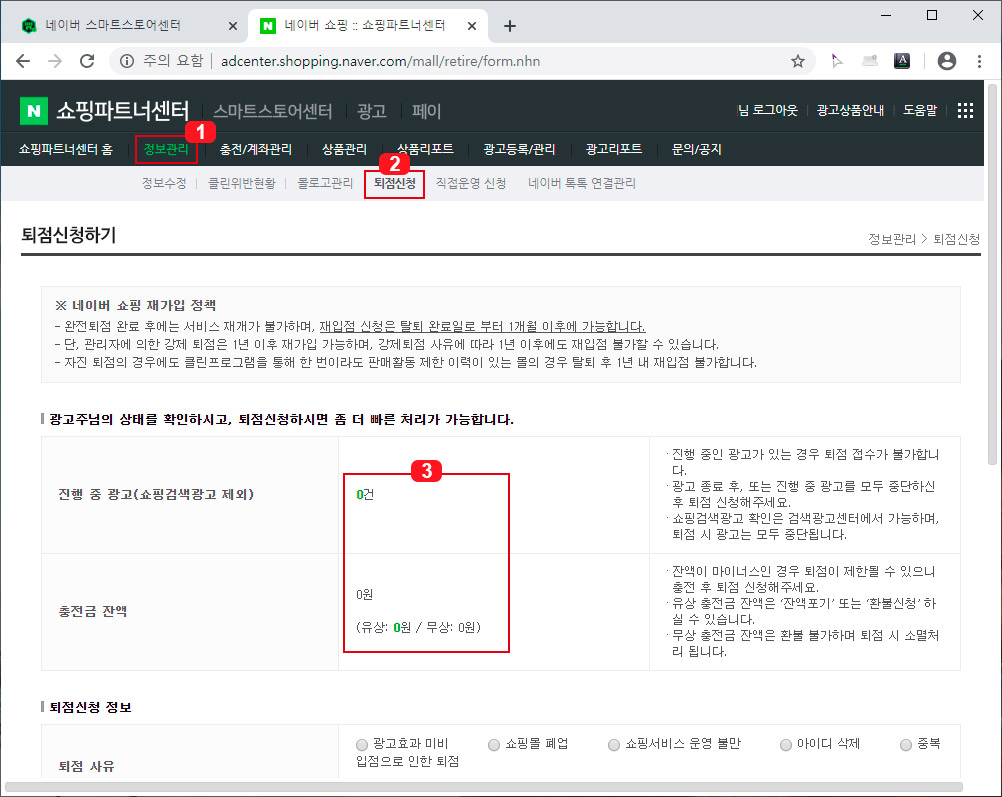Screen dimensions: 1002x797
Task: Select the 직접운영 신청 submenu
Action: [x=471, y=183]
